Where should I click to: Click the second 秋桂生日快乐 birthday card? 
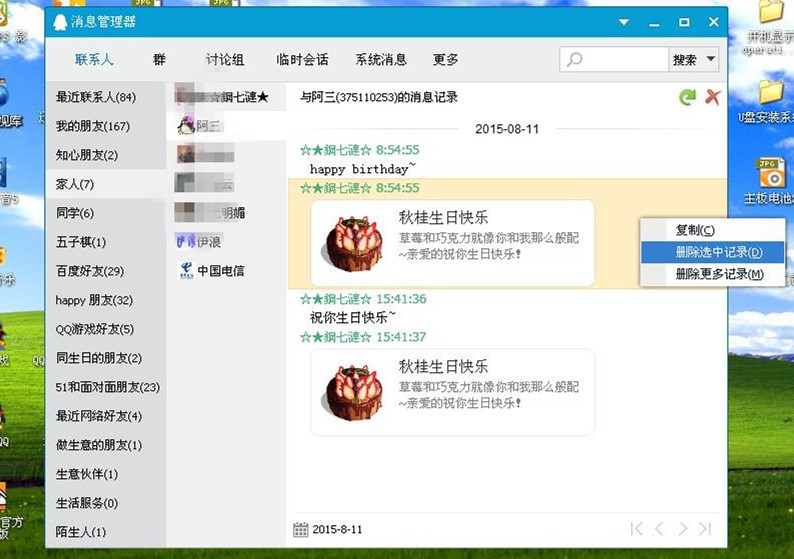tap(453, 391)
